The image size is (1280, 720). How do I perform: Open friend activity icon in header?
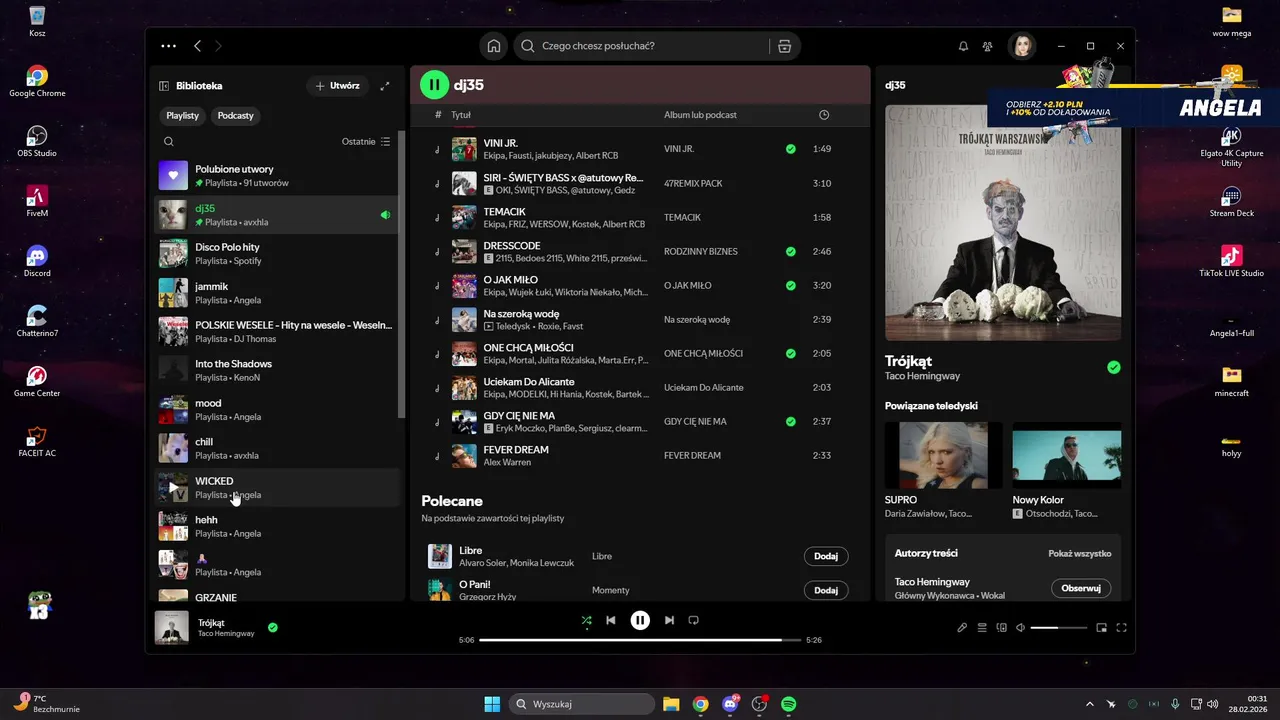pos(987,46)
